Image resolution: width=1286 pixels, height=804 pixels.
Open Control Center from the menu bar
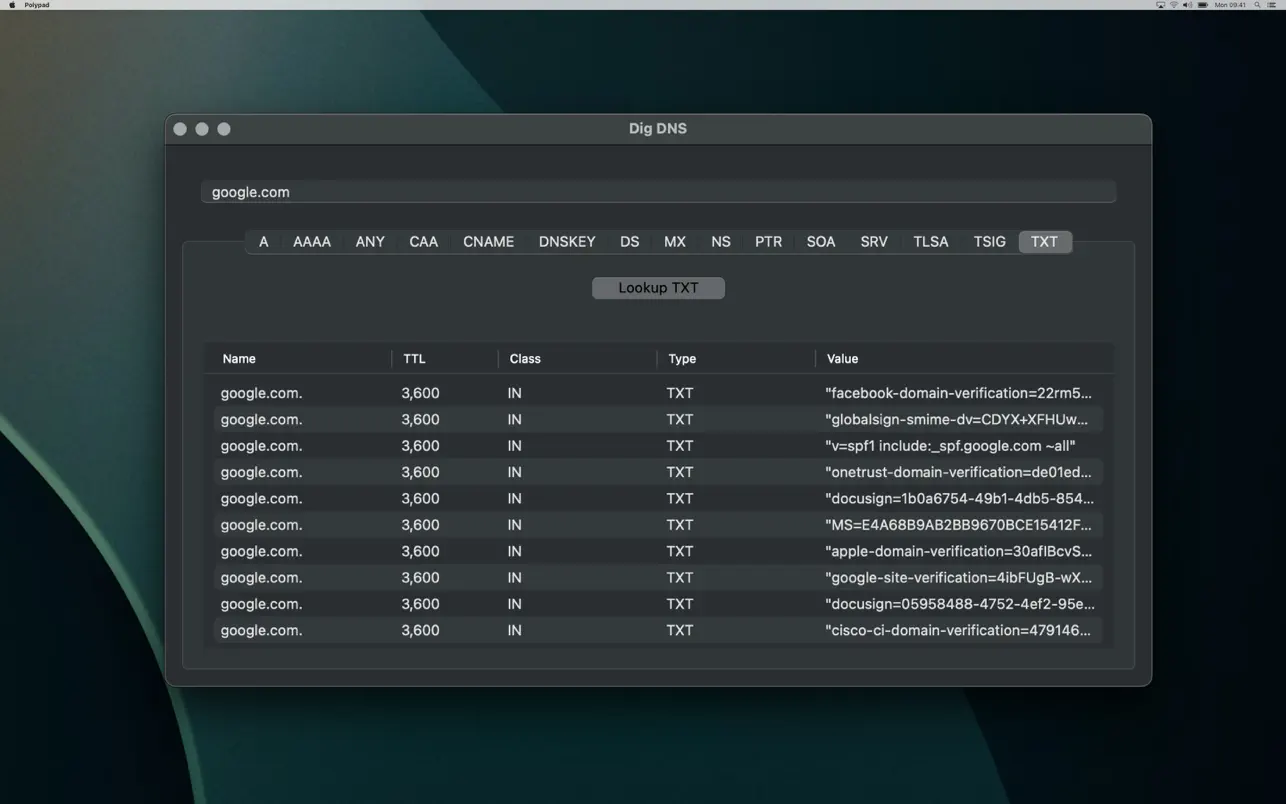[1271, 4]
